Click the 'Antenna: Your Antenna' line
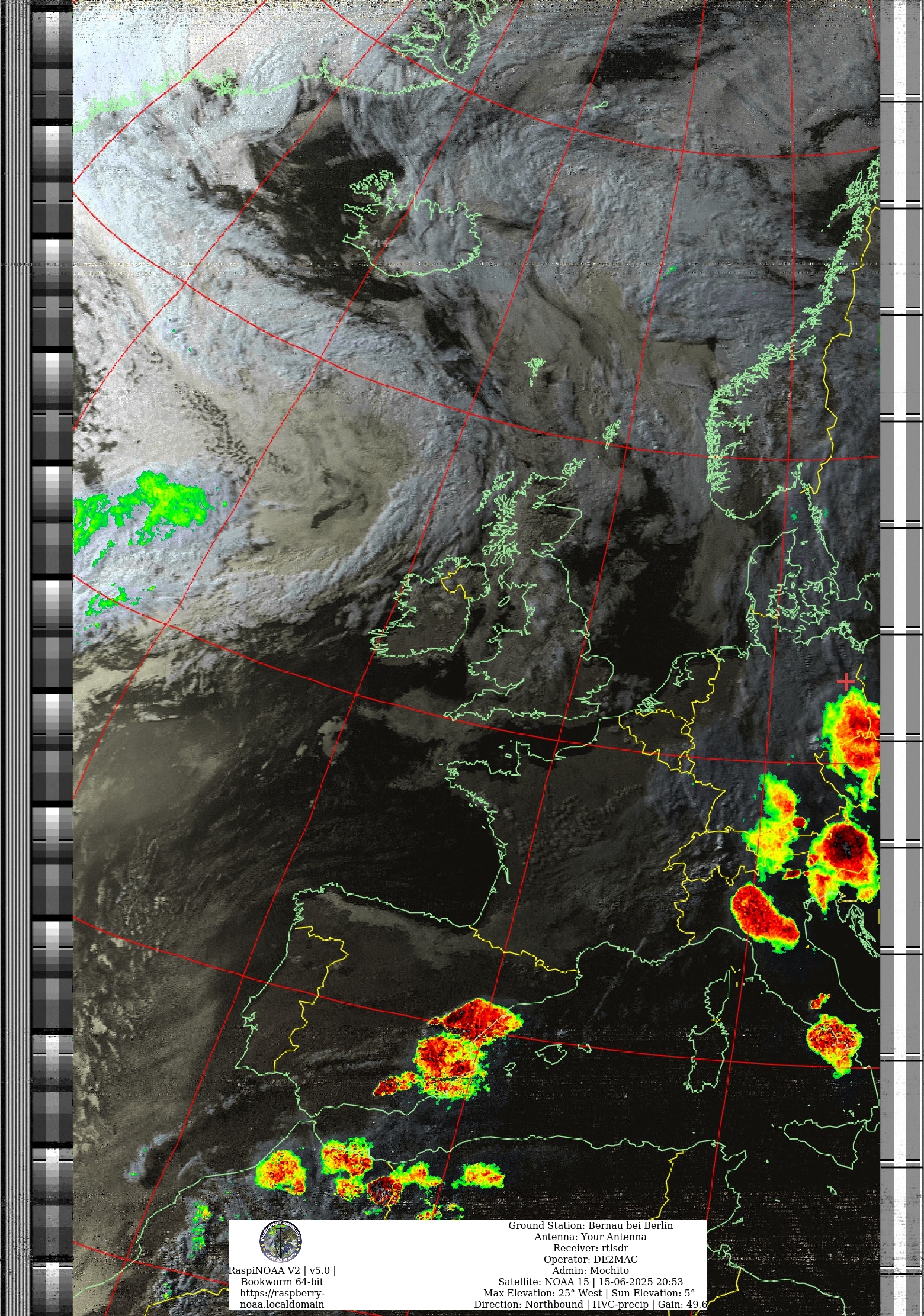 [591, 1237]
